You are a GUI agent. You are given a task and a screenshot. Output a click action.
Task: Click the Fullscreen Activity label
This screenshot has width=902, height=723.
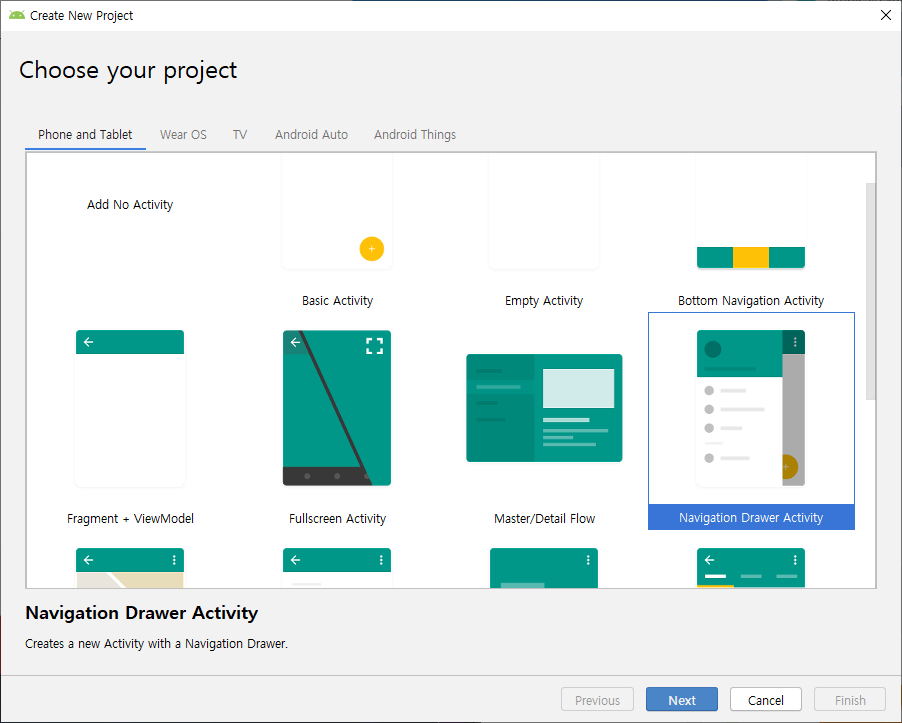(x=337, y=519)
